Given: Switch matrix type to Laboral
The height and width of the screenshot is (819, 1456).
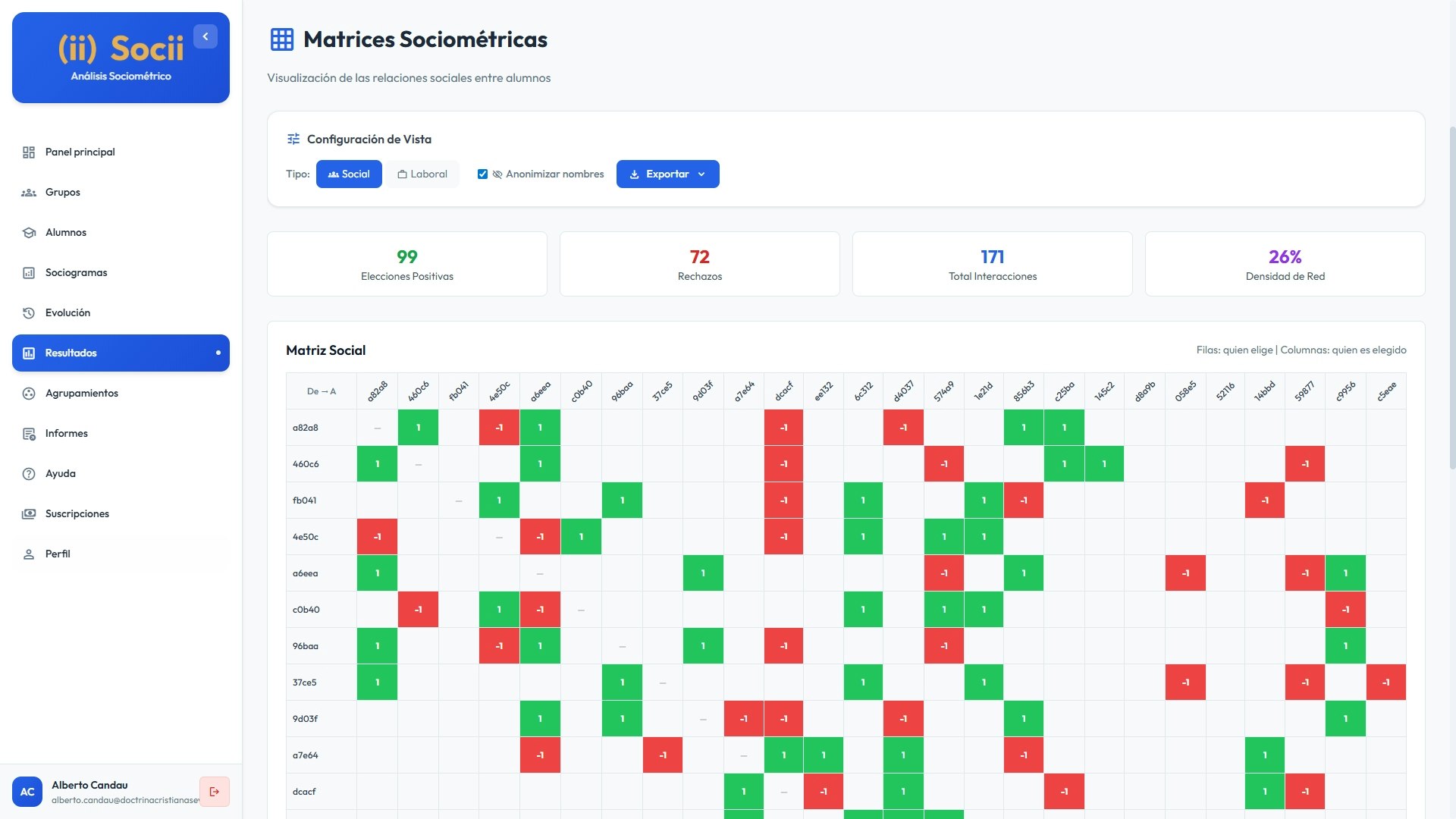Looking at the screenshot, I should [422, 174].
